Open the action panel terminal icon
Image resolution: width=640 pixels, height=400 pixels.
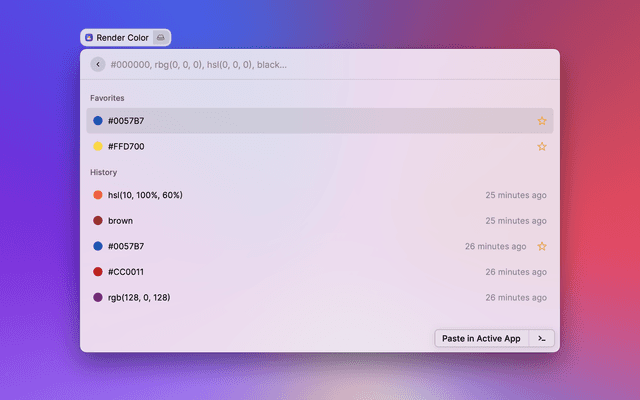(542, 338)
